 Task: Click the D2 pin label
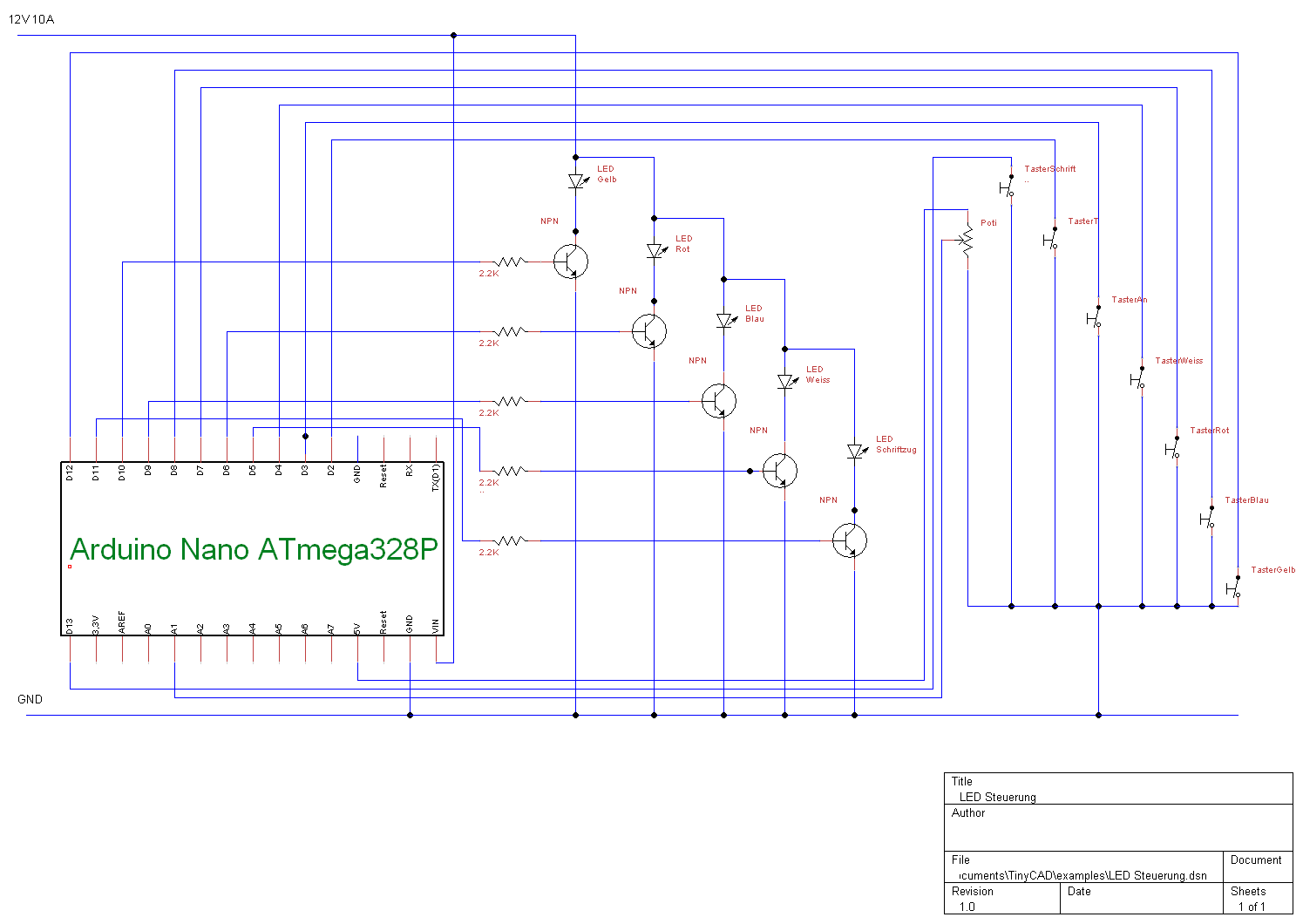[x=331, y=471]
